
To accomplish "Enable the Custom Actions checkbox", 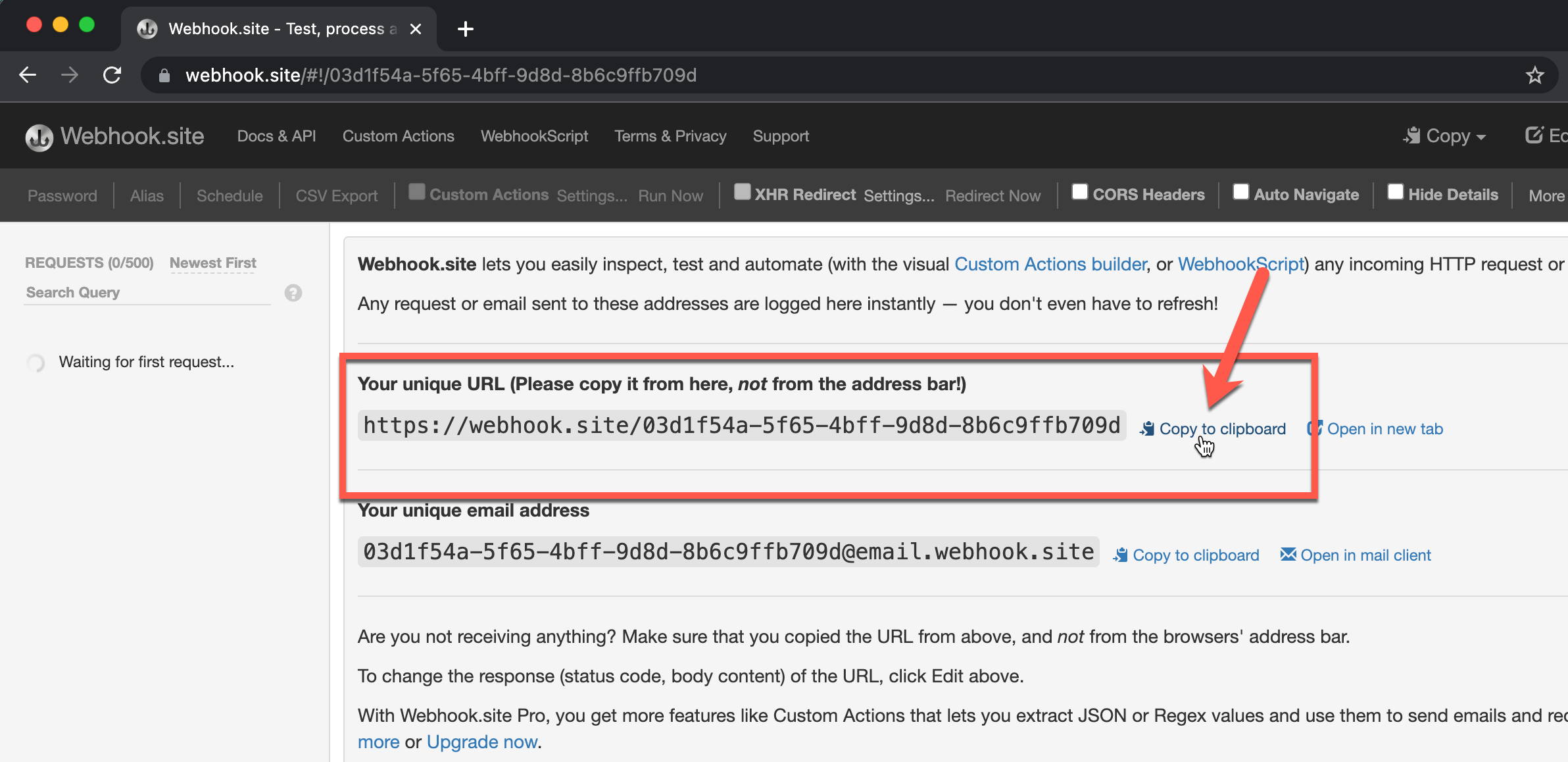I will 416,191.
